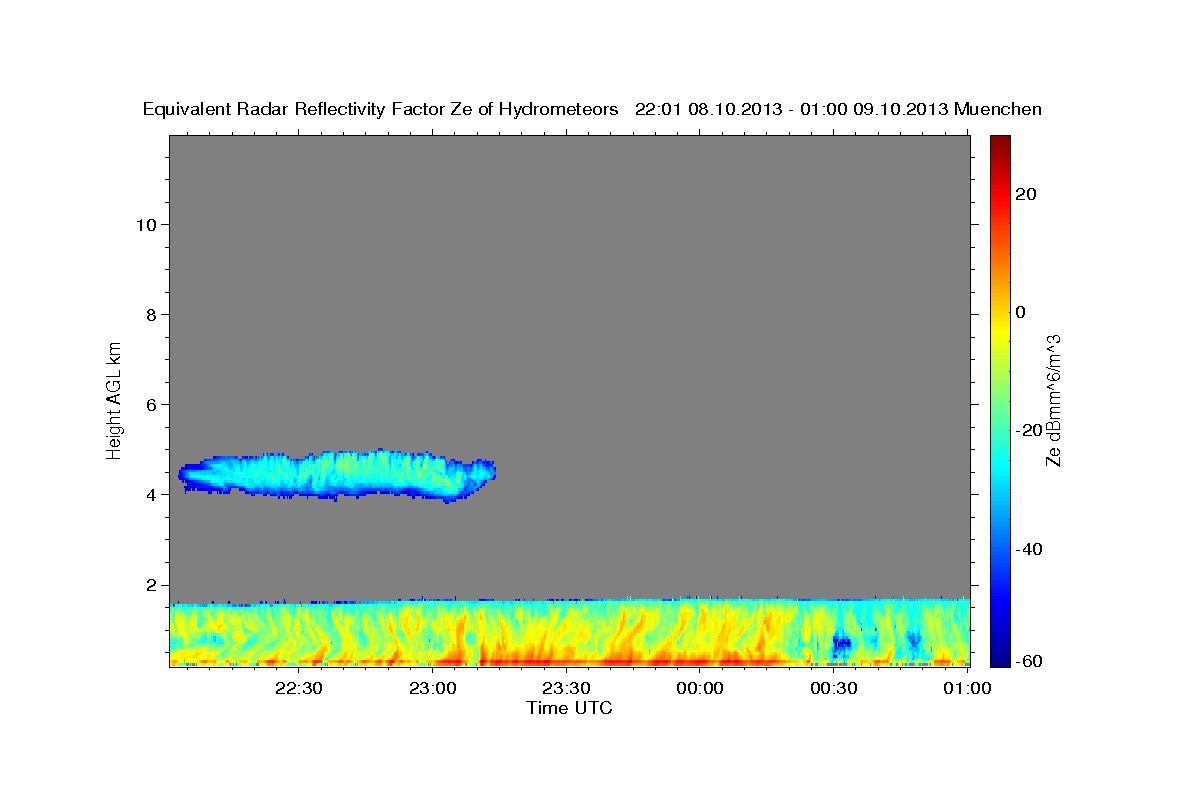Click the "Time UTC" axis label
The image size is (1200, 800).
tap(569, 708)
